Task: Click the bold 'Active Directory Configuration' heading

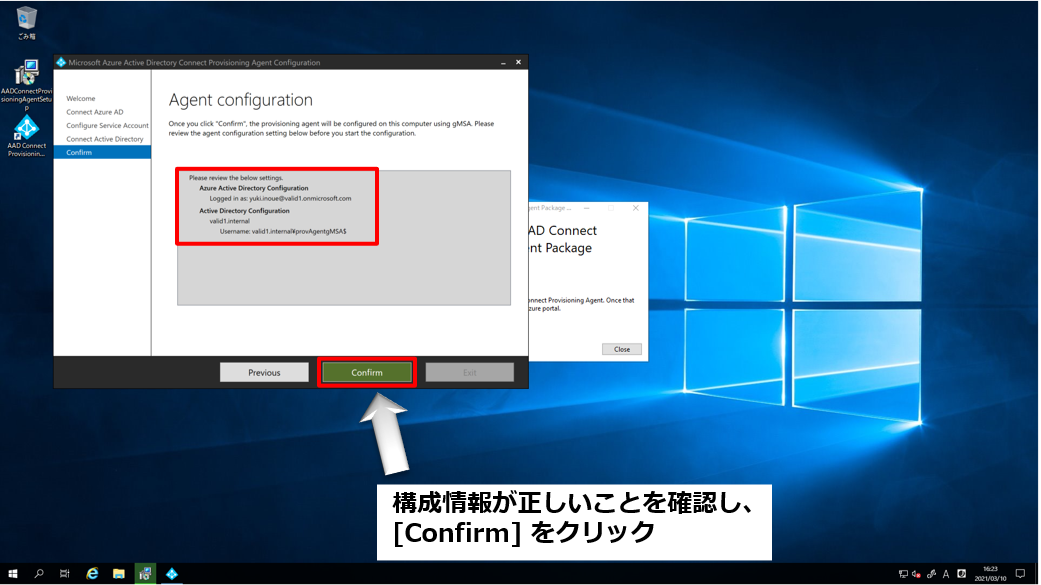Action: click(x=244, y=210)
